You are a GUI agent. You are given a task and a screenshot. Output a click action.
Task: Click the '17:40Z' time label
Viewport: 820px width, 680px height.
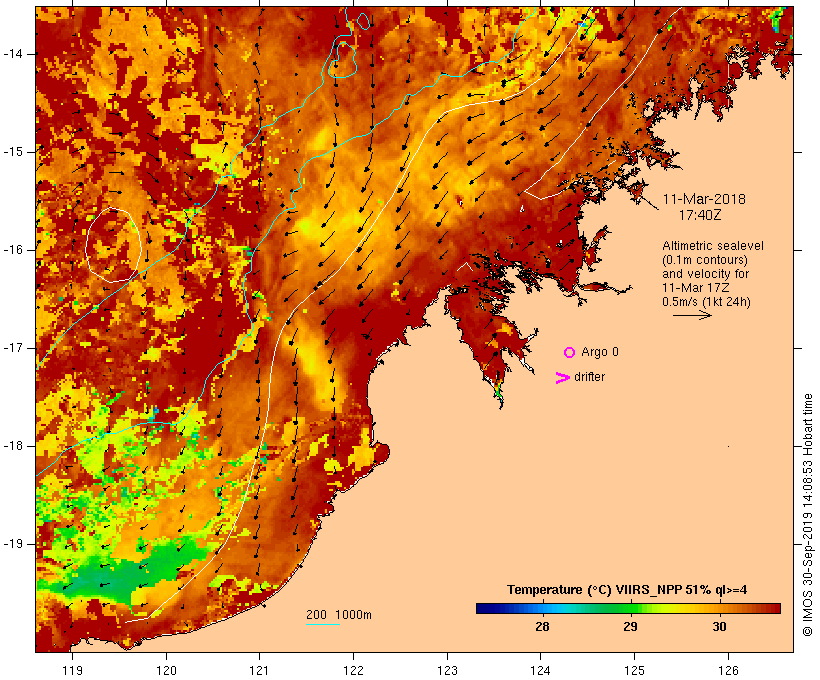pyautogui.click(x=700, y=215)
